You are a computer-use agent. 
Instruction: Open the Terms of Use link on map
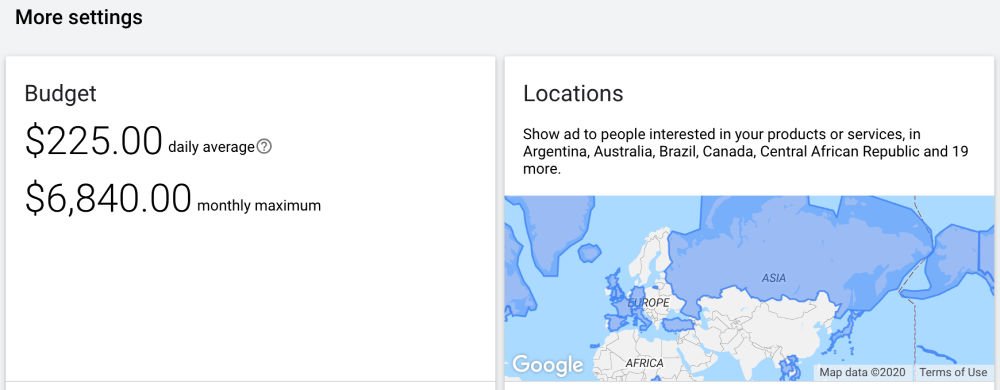953,372
